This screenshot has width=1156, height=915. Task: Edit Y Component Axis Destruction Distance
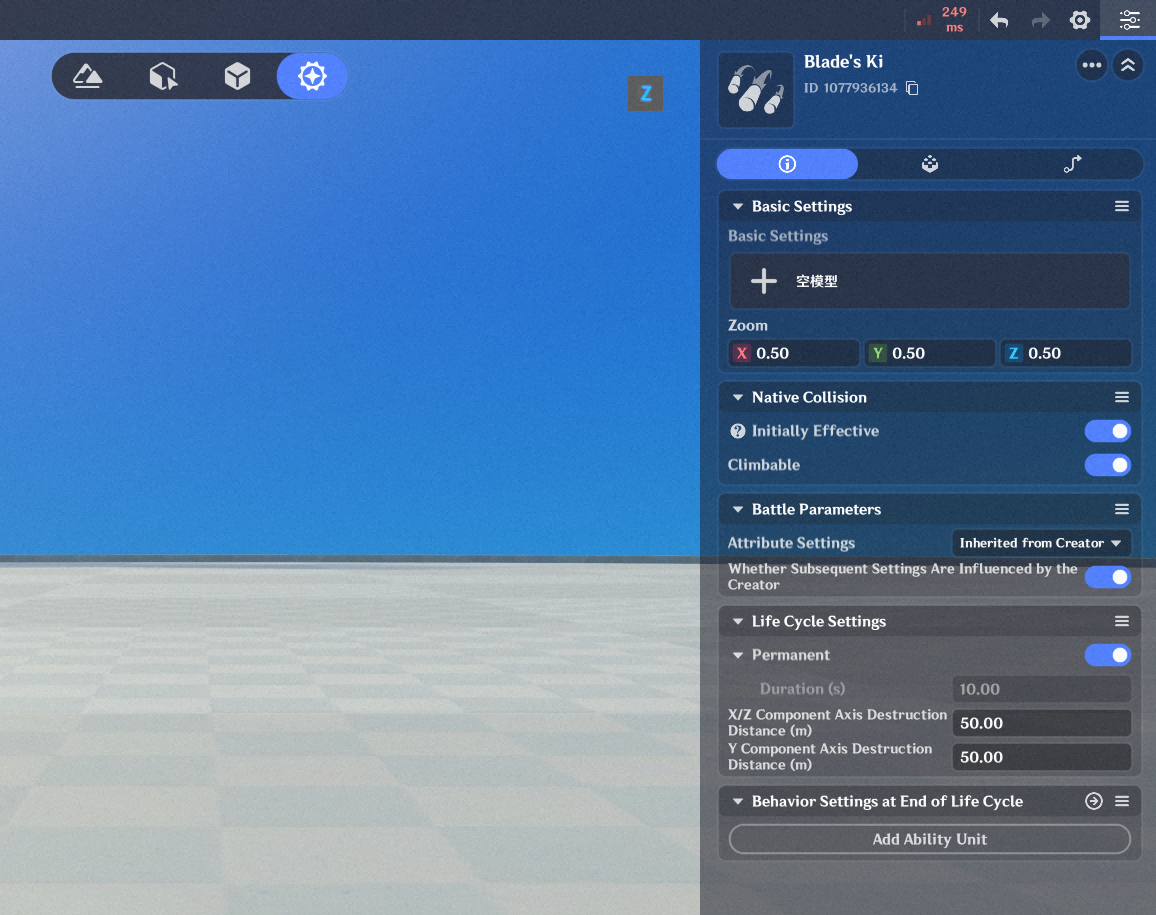coord(1041,757)
